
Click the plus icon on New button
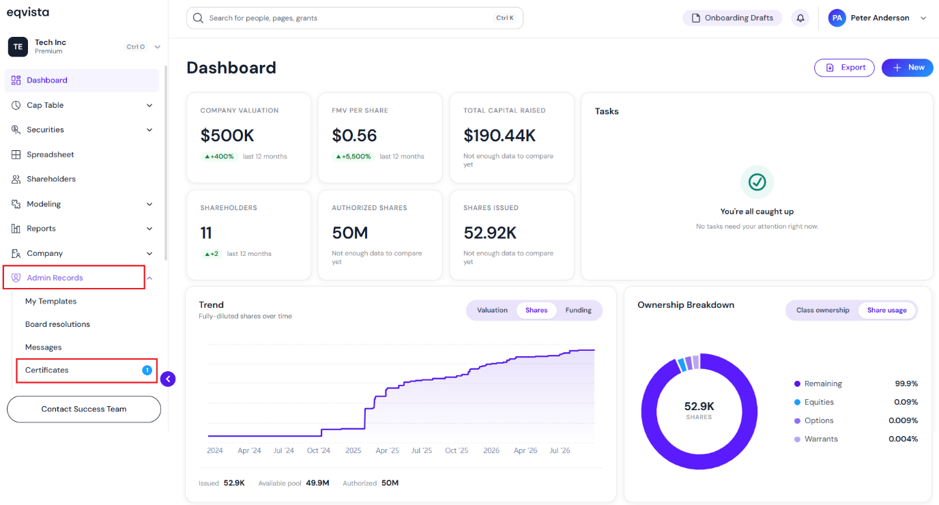pyautogui.click(x=897, y=68)
